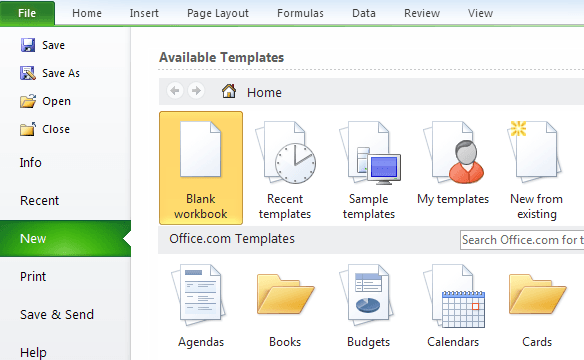The image size is (584, 360).
Task: Select New in the backstage menu
Action: (x=65, y=238)
